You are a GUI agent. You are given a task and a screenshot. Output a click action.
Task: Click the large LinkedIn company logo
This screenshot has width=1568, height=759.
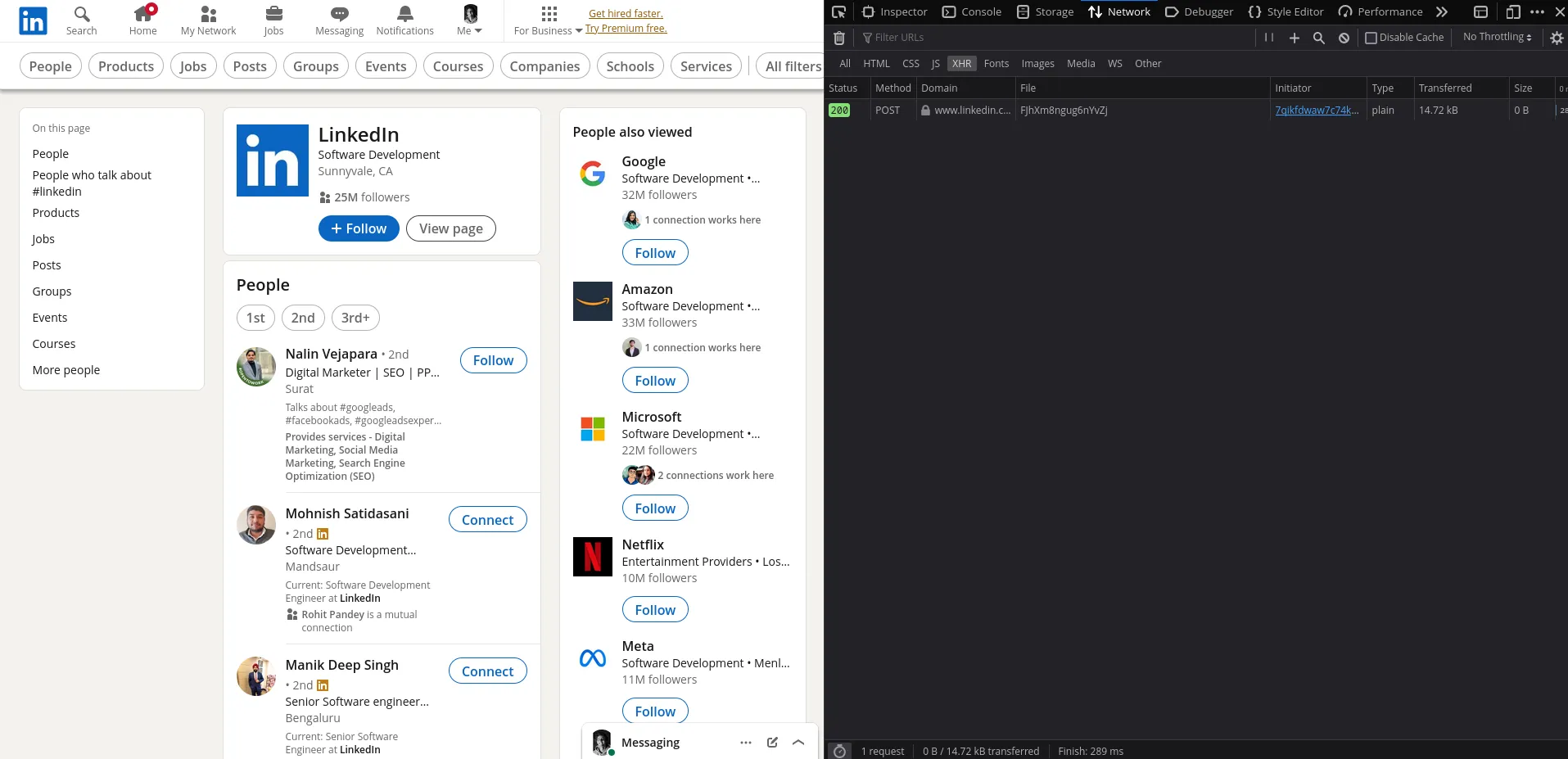click(273, 160)
